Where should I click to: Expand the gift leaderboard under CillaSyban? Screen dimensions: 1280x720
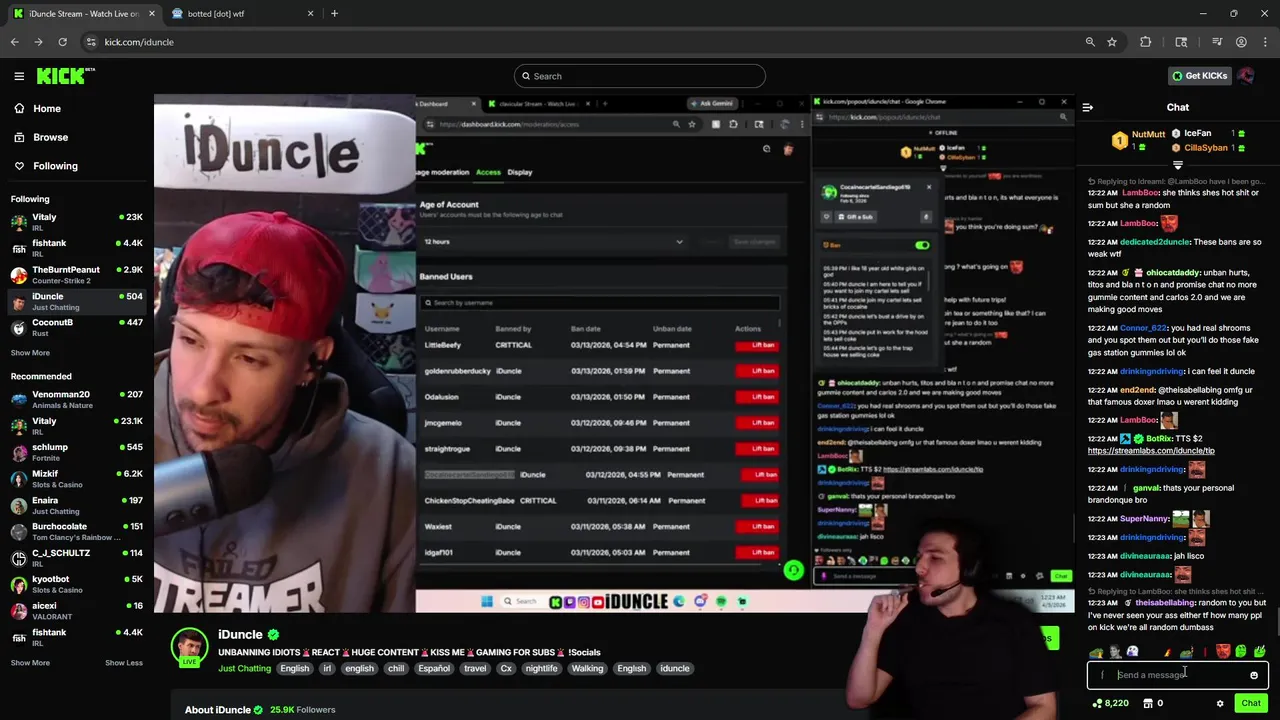pos(1178,165)
